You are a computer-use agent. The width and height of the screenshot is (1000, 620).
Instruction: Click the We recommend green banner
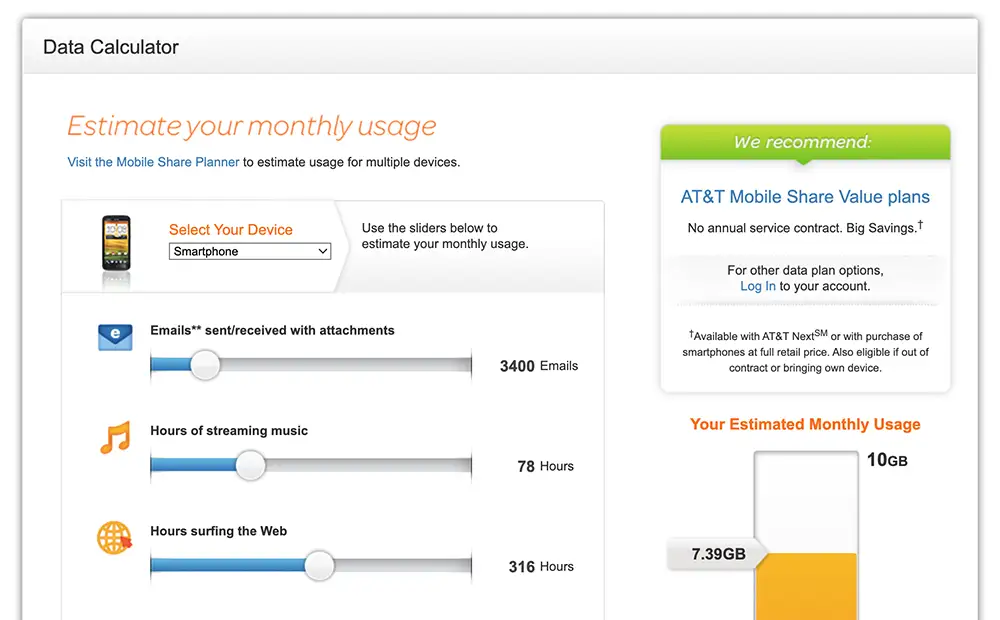click(805, 142)
